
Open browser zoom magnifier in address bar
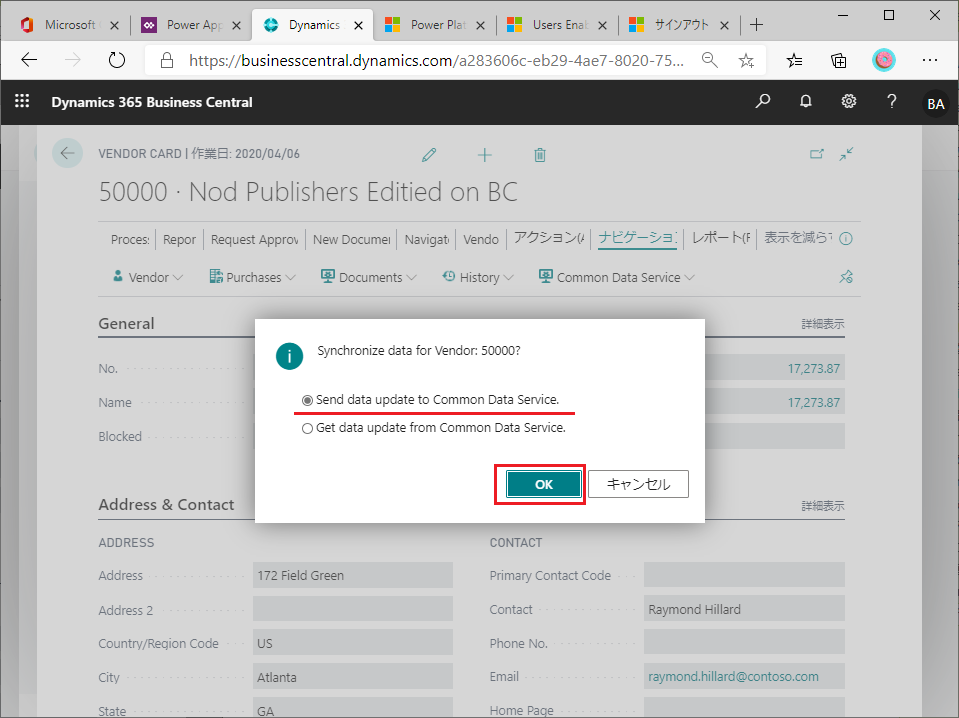(709, 60)
